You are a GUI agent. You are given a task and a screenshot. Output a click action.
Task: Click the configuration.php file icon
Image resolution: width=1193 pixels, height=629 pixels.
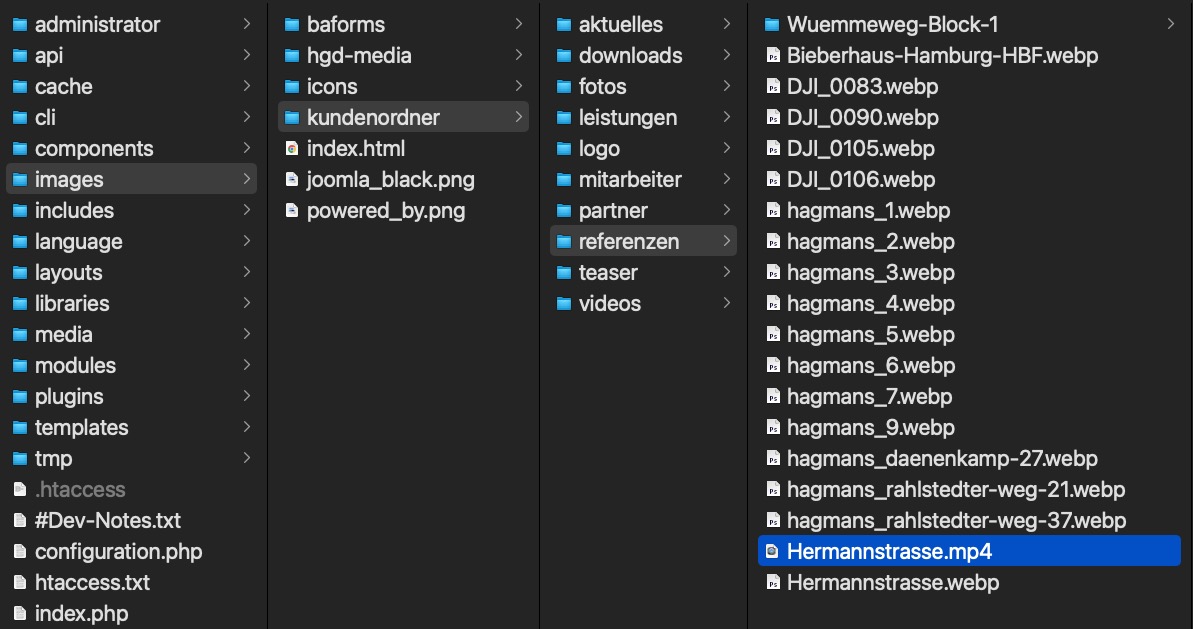[x=20, y=552]
